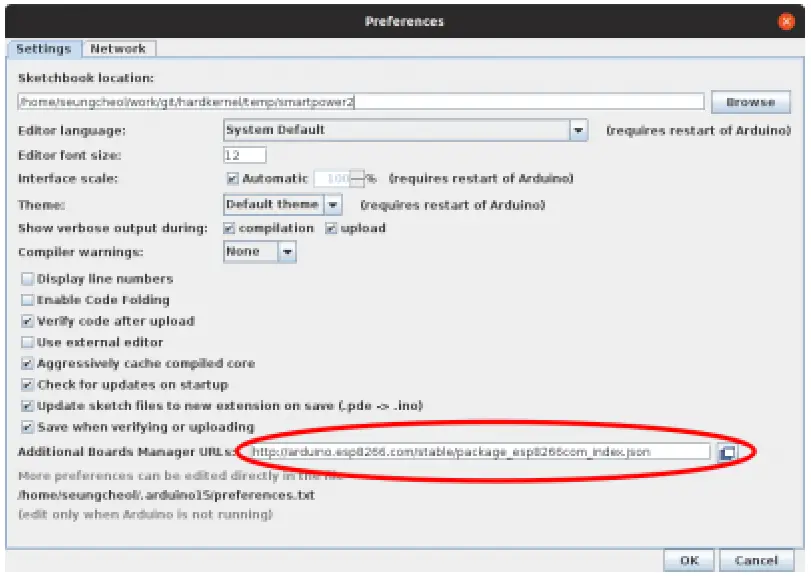Uncheck Verify code after upload
This screenshot has width=811, height=580.
coord(27,321)
